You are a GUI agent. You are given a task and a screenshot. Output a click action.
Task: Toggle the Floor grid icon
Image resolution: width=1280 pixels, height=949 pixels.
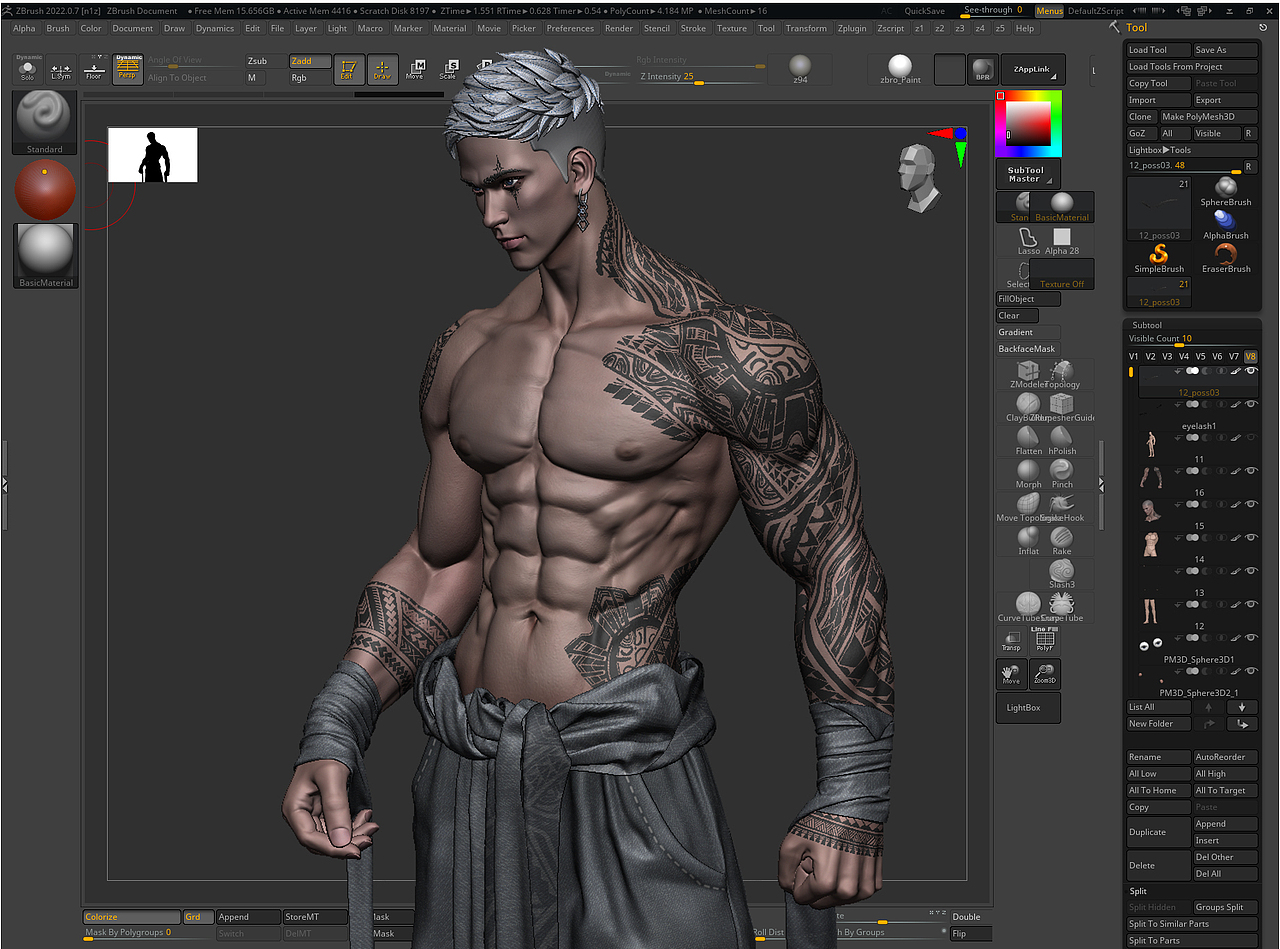[x=94, y=68]
